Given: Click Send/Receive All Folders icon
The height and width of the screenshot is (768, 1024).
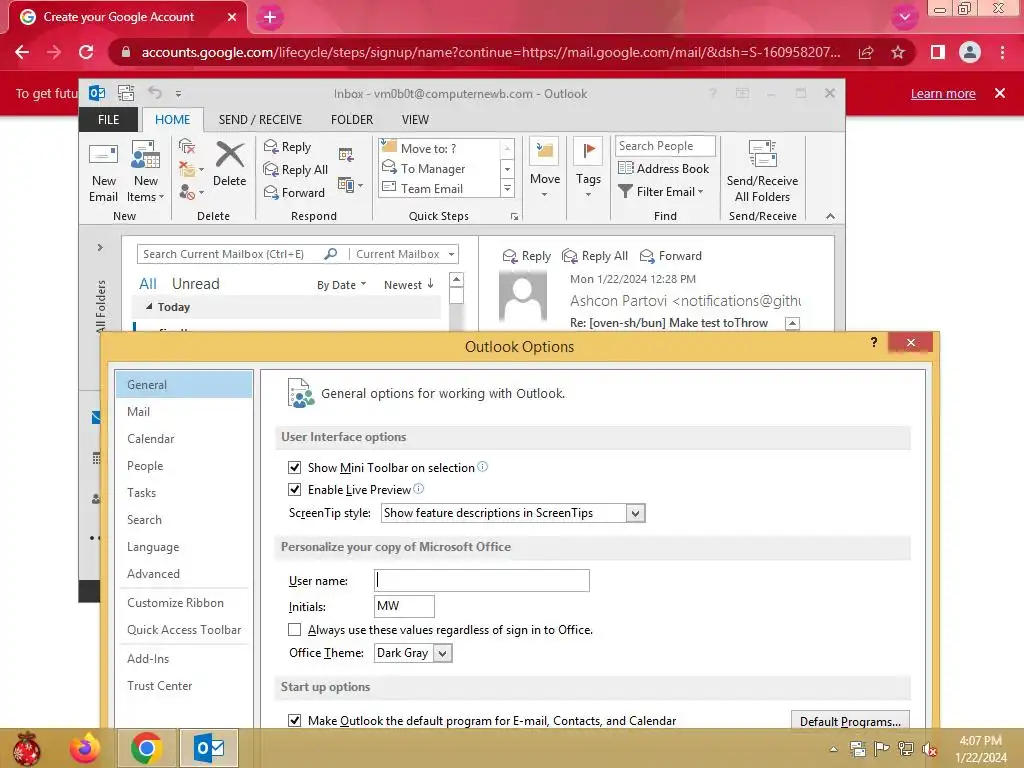Looking at the screenshot, I should coord(762,172).
